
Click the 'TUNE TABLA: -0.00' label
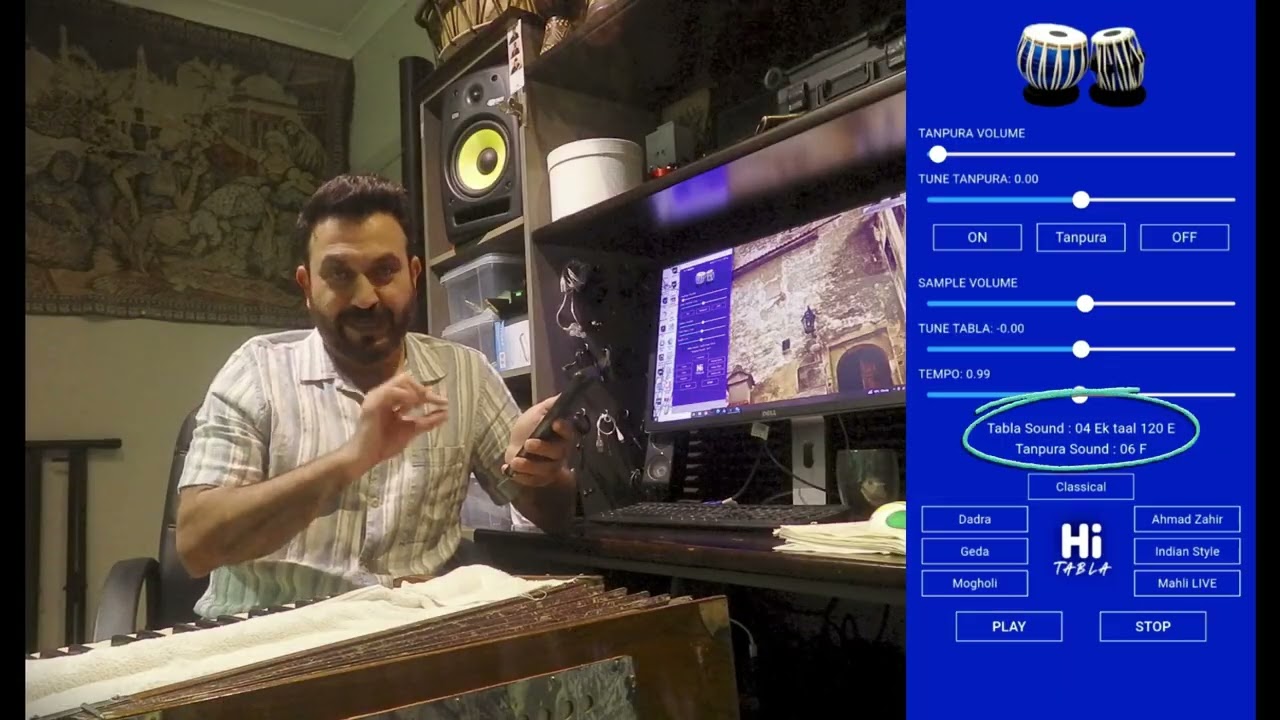pos(971,328)
